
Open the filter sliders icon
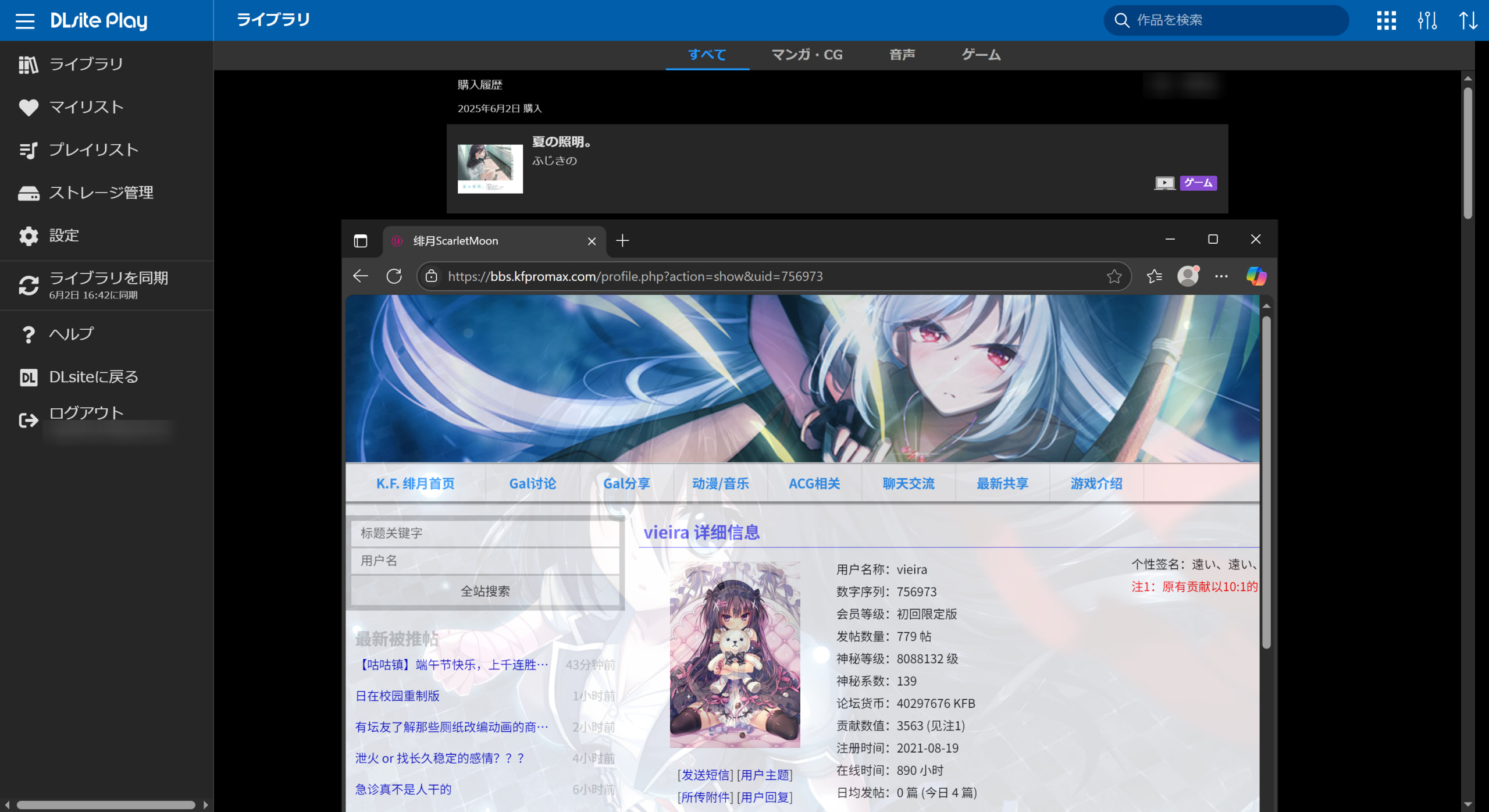pyautogui.click(x=1427, y=21)
